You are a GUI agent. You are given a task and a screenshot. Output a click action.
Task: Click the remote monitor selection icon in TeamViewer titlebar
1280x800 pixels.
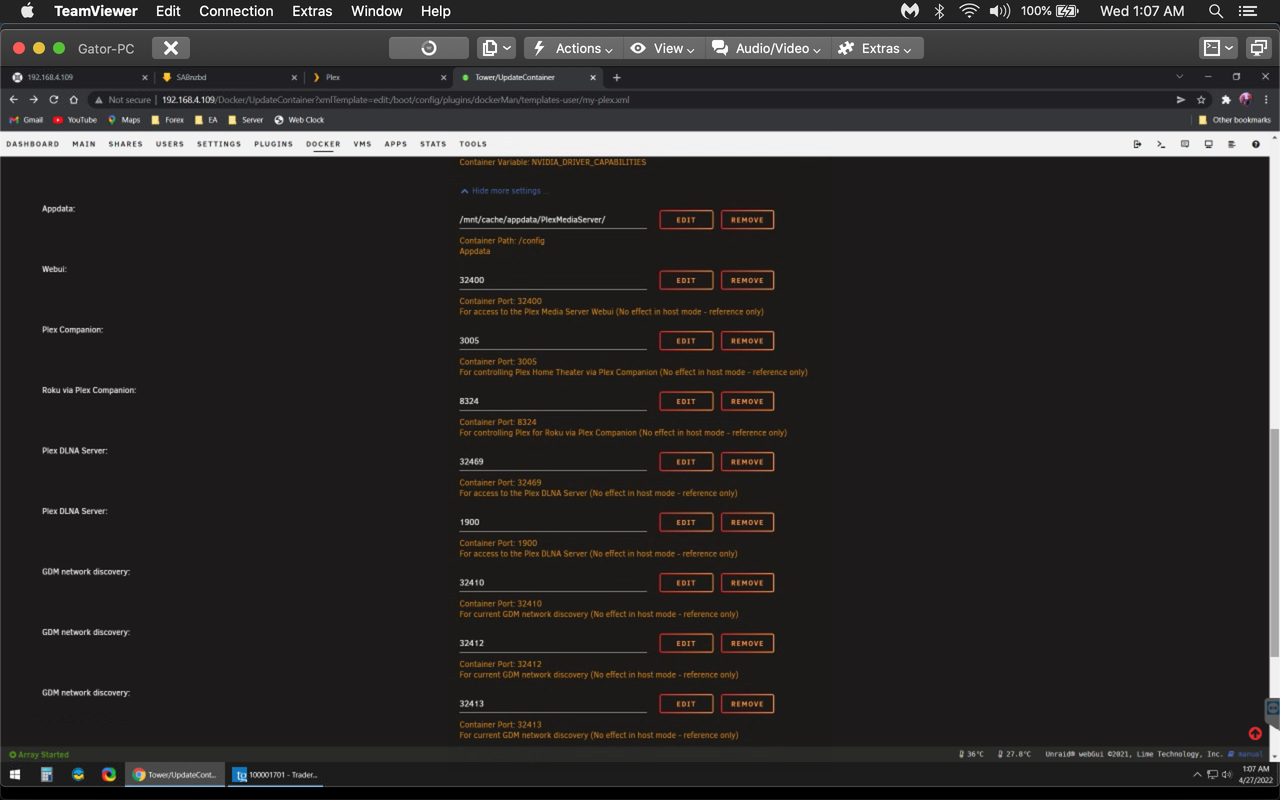(x=1258, y=47)
